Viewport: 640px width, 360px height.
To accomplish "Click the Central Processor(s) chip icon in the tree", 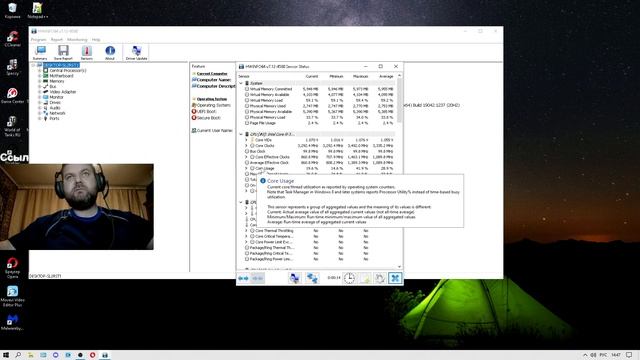I will pos(46,71).
